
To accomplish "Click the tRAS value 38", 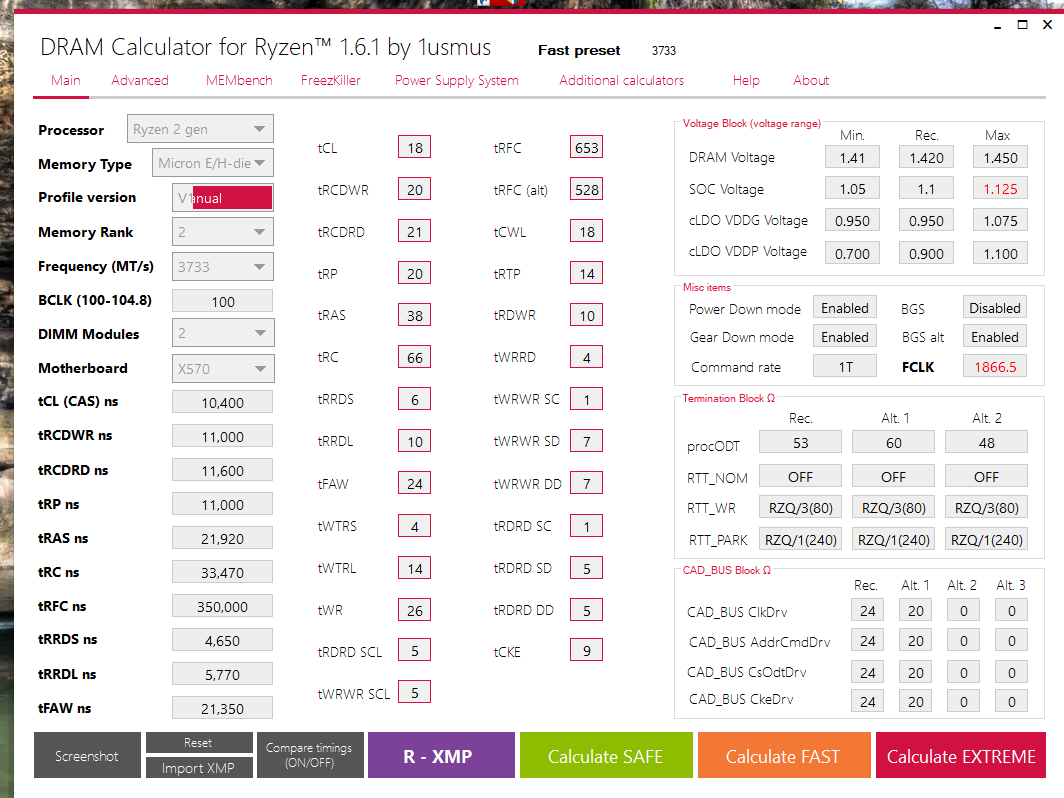I will click(415, 315).
